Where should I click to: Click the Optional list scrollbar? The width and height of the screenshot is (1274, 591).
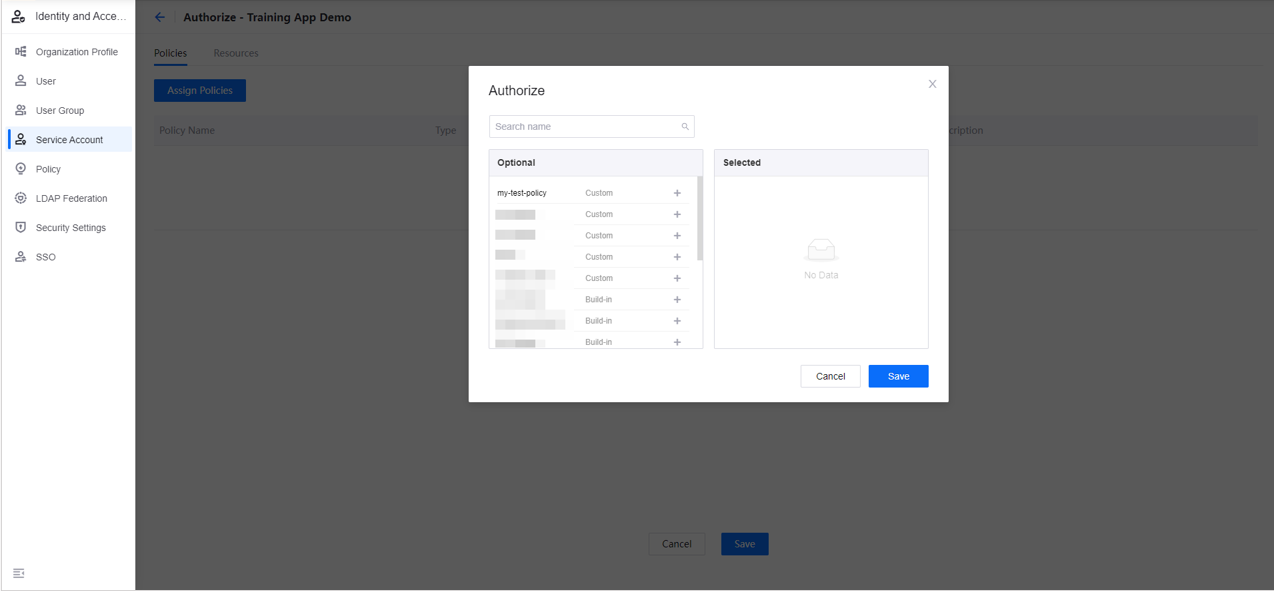(x=699, y=220)
